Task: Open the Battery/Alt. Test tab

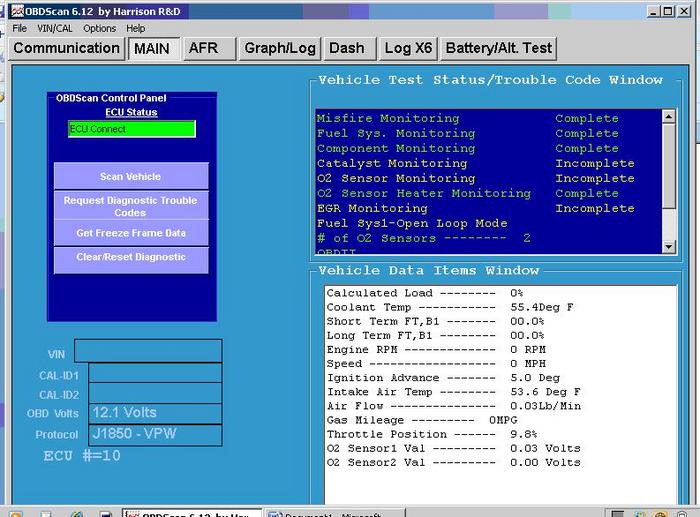Action: click(499, 48)
